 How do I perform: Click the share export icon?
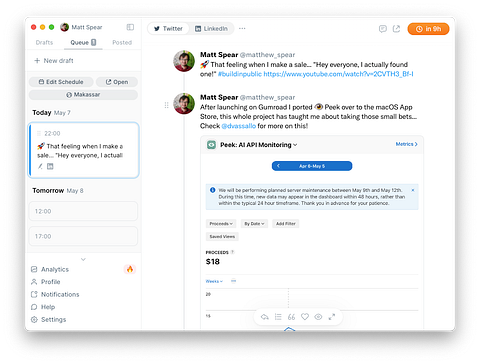click(396, 29)
